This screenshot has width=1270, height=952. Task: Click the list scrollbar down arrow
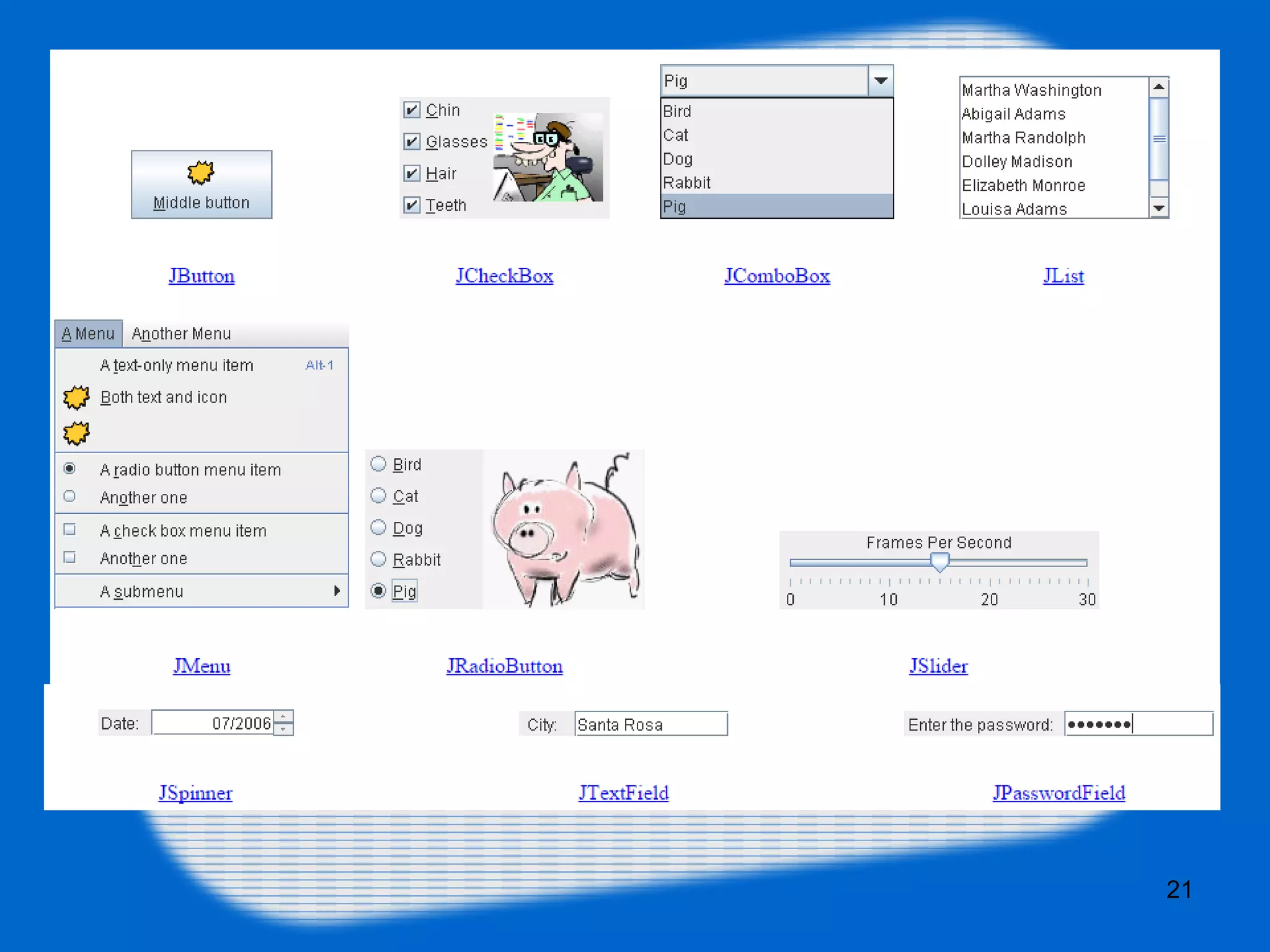click(x=1158, y=208)
